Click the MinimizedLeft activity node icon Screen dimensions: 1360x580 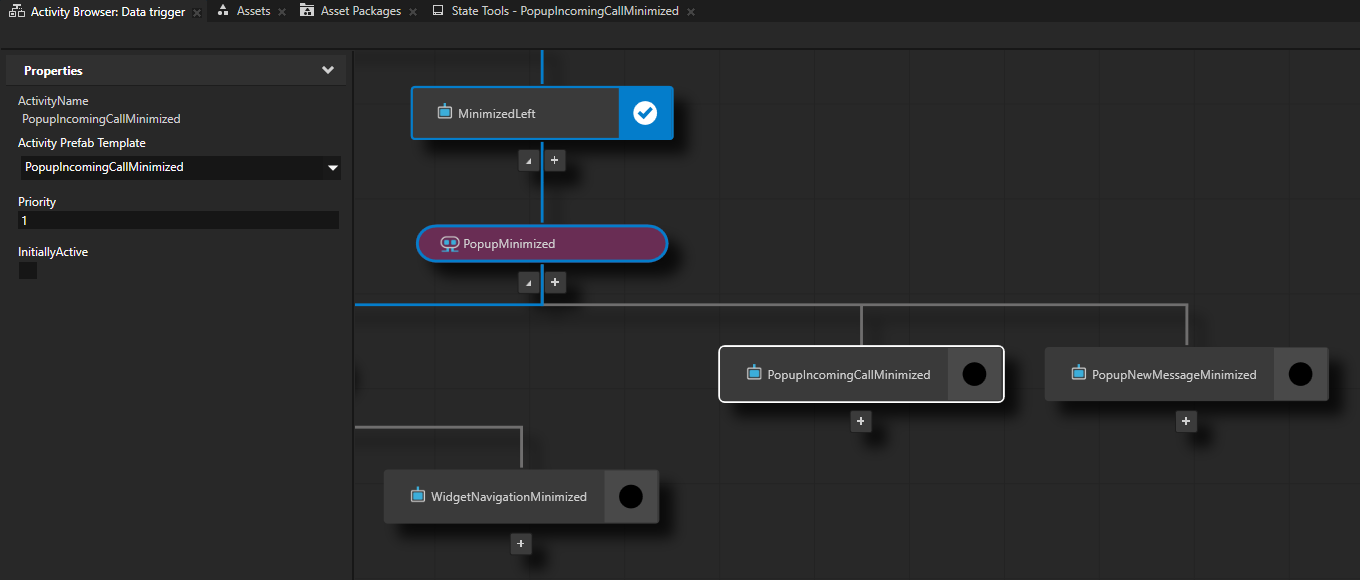tap(445, 112)
